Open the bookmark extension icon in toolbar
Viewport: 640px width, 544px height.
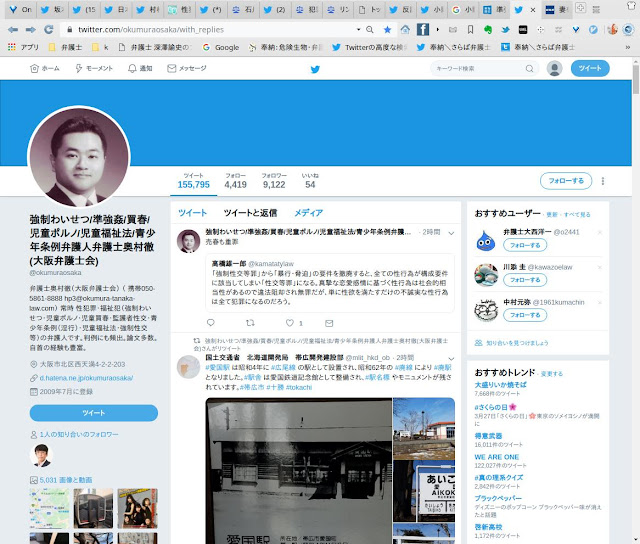pyautogui.click(x=470, y=29)
